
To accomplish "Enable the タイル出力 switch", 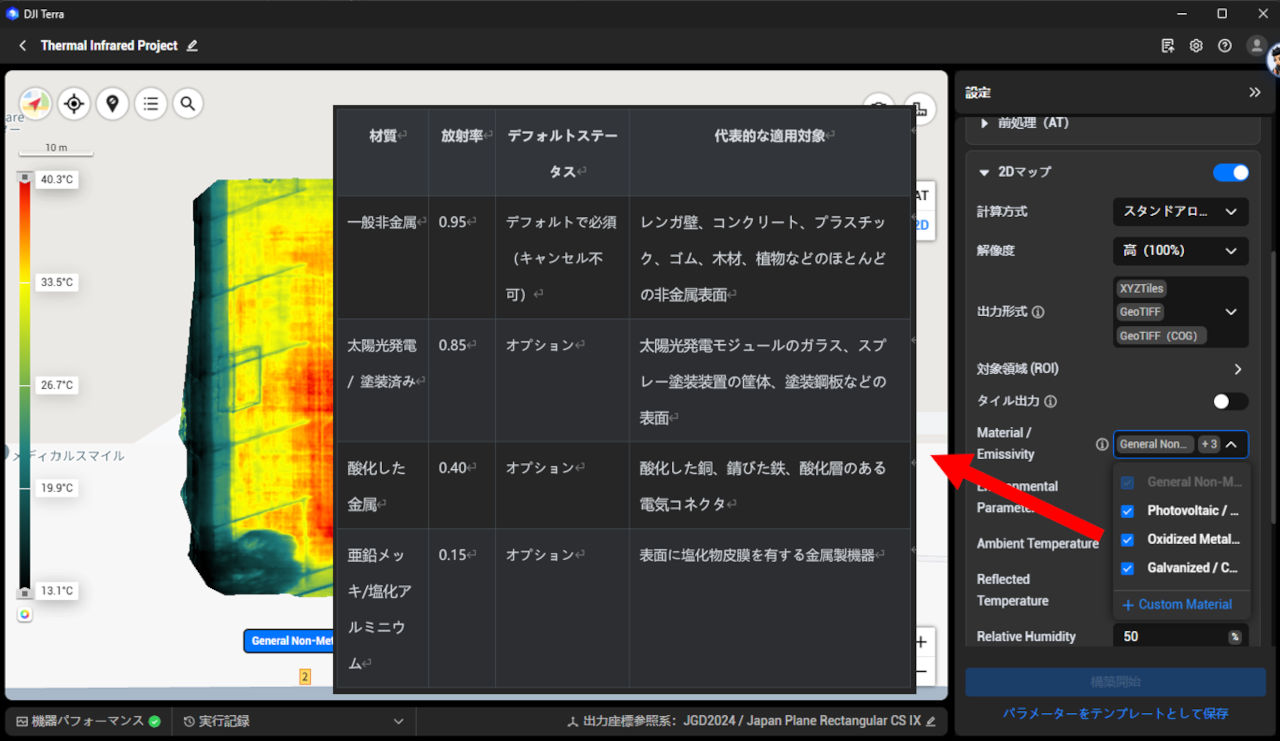I will [x=1231, y=401].
